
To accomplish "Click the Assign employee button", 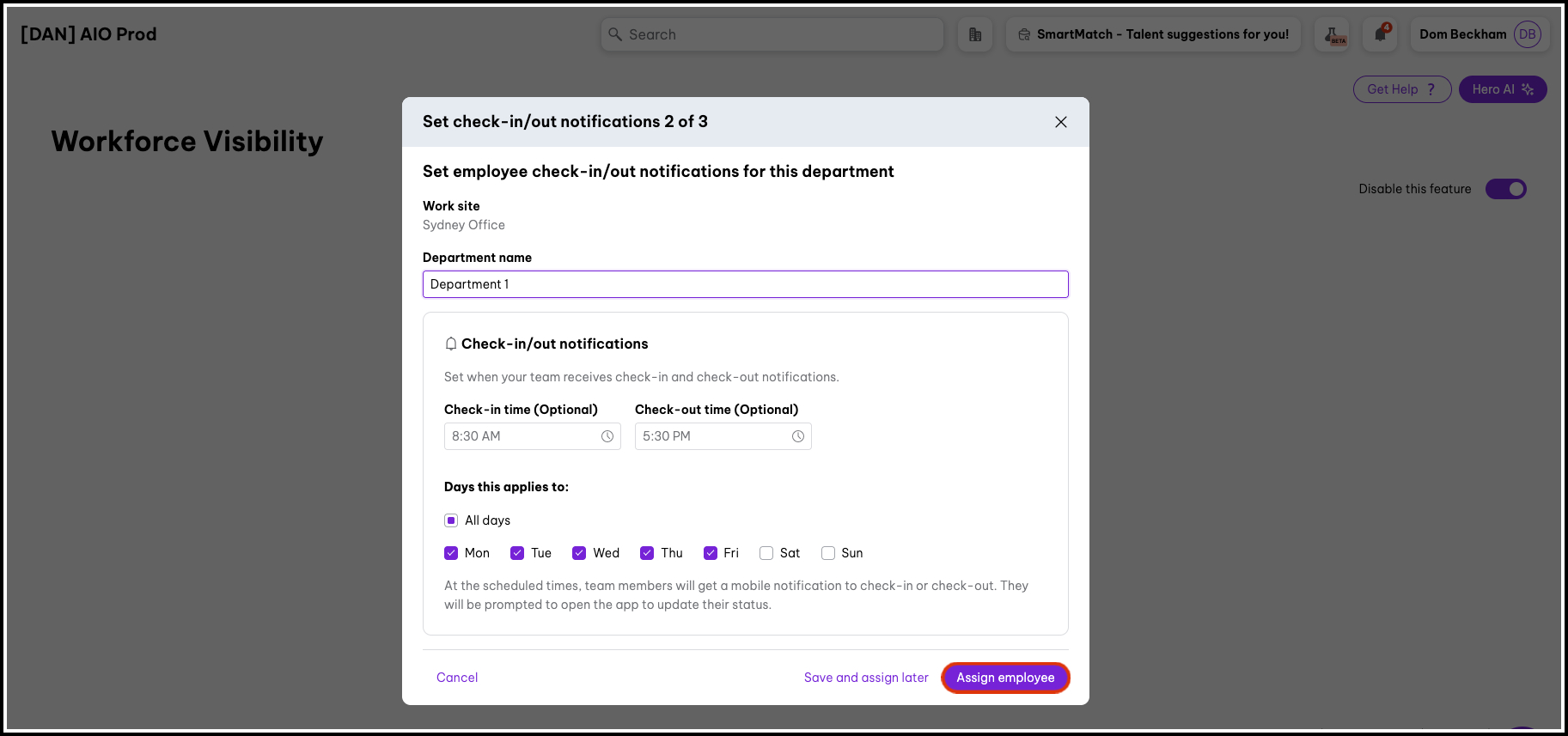I will (1005, 678).
